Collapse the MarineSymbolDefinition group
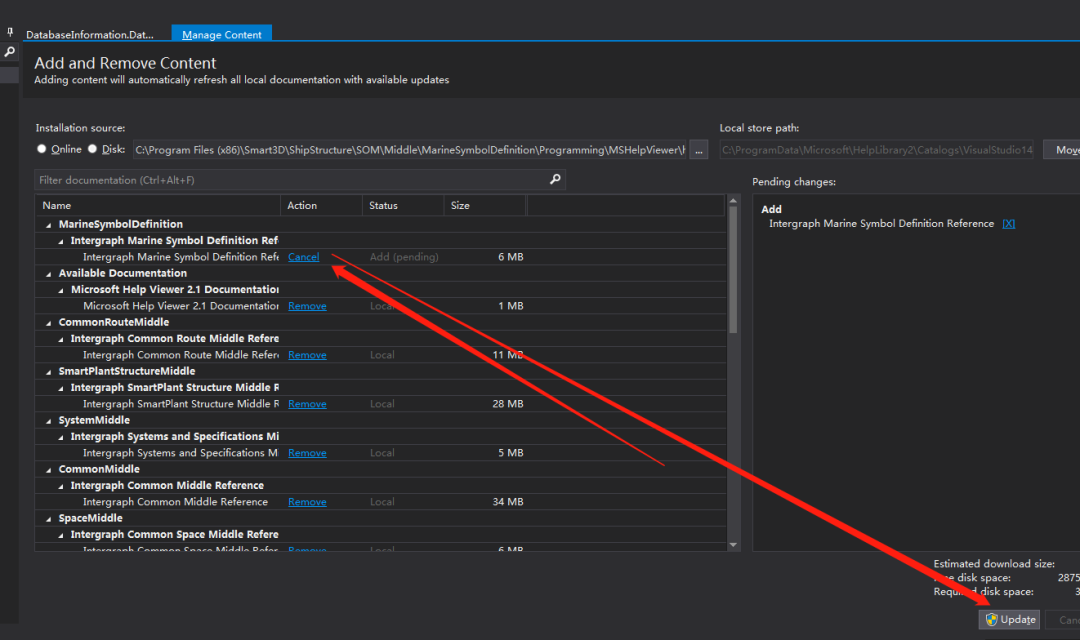Screen dimensions: 1080x640 pos(48,225)
